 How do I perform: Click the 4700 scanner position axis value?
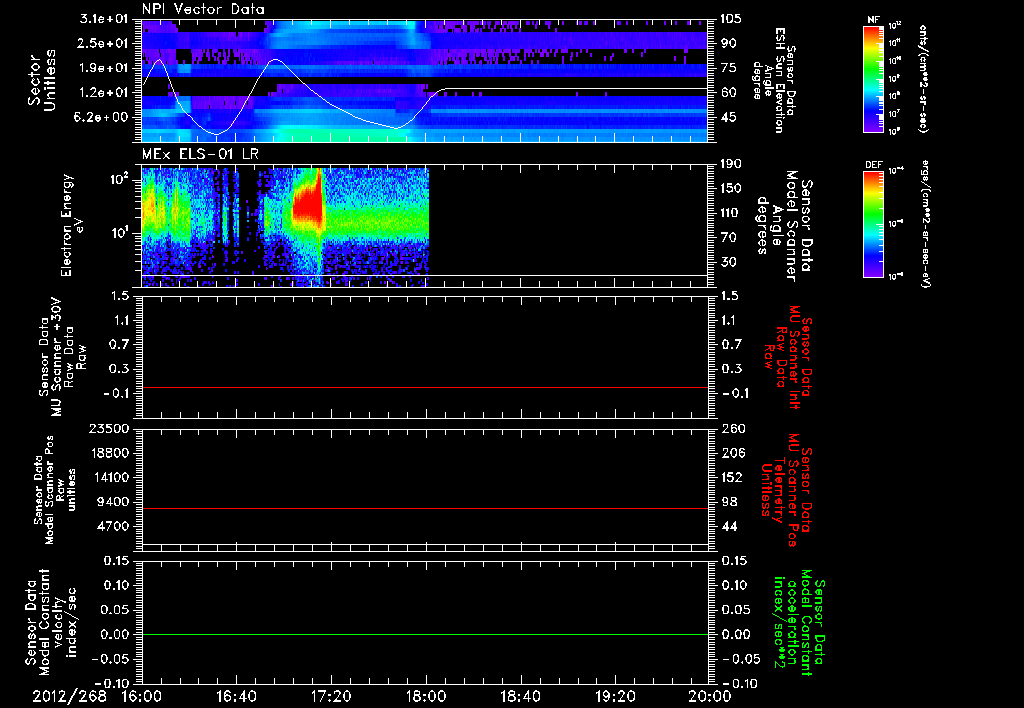(114, 526)
